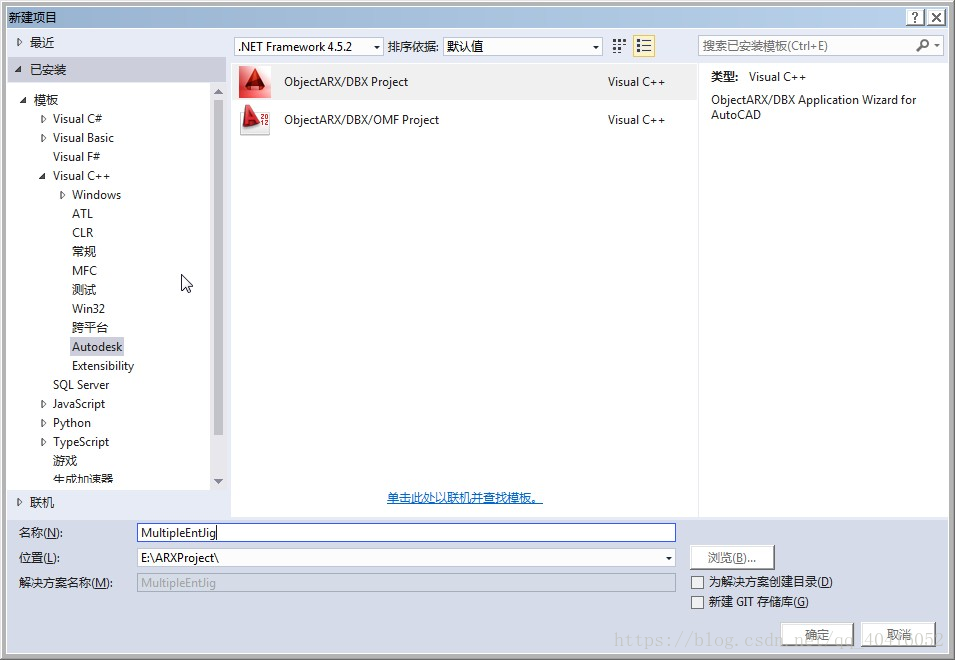Close the 新建项目 dialog

(x=936, y=17)
